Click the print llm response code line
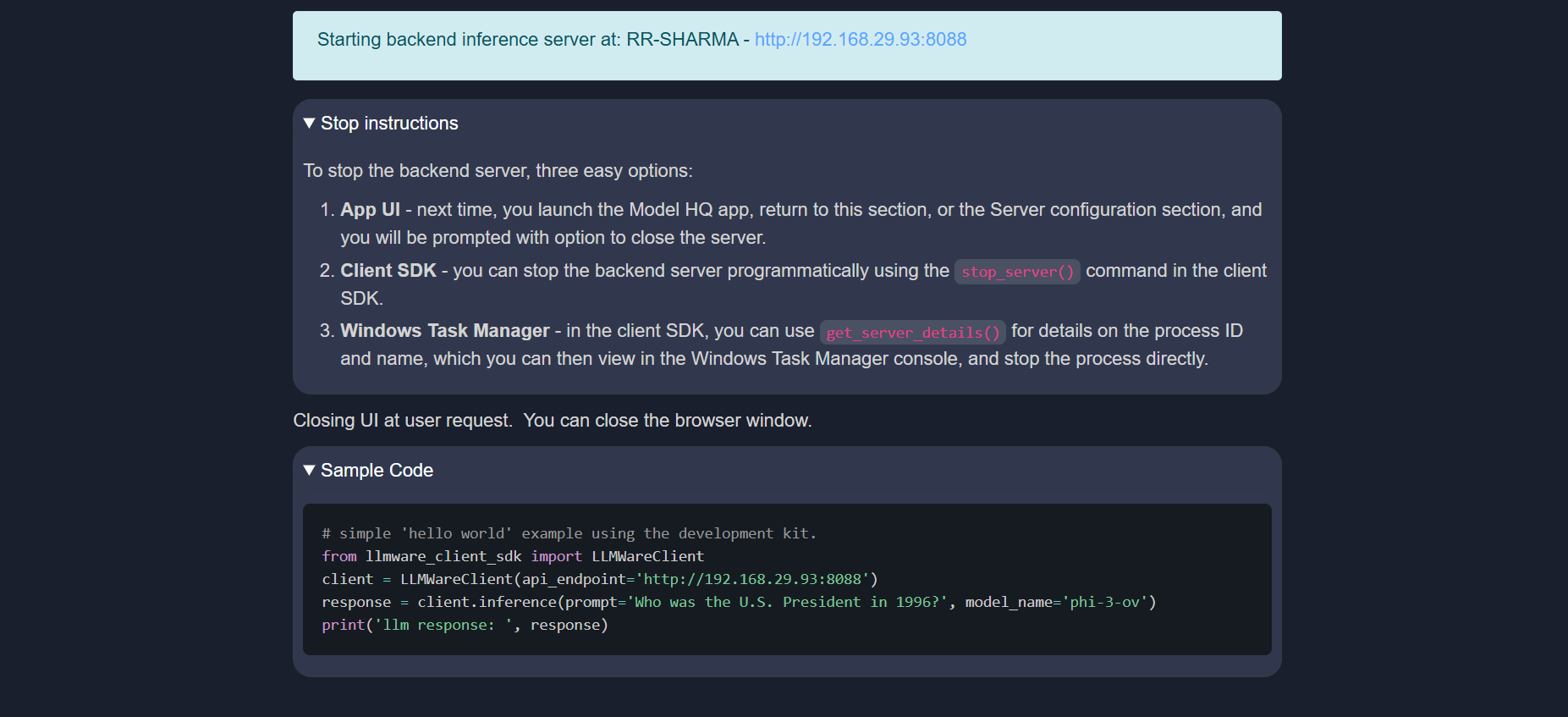 coord(465,625)
